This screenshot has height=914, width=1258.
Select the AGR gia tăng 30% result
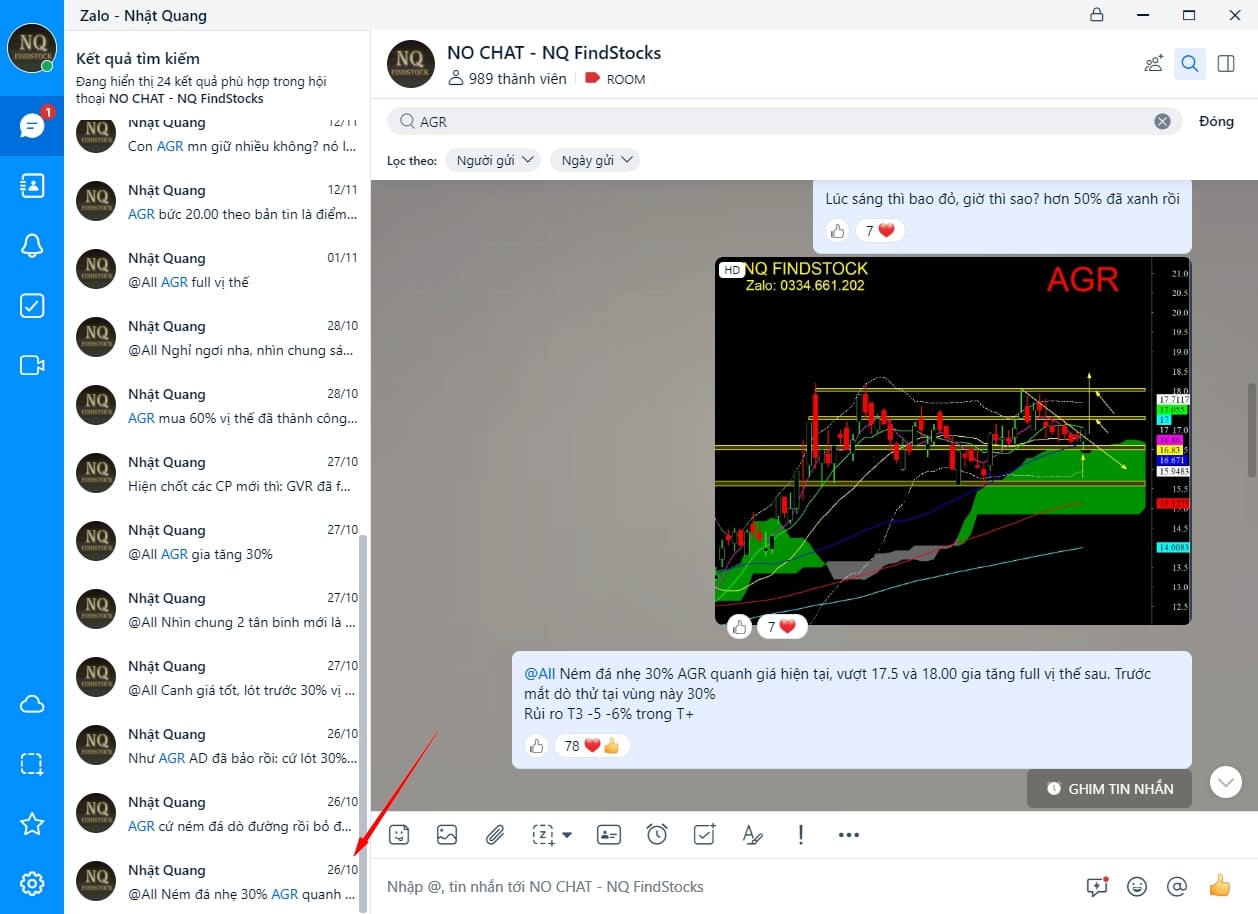216,542
